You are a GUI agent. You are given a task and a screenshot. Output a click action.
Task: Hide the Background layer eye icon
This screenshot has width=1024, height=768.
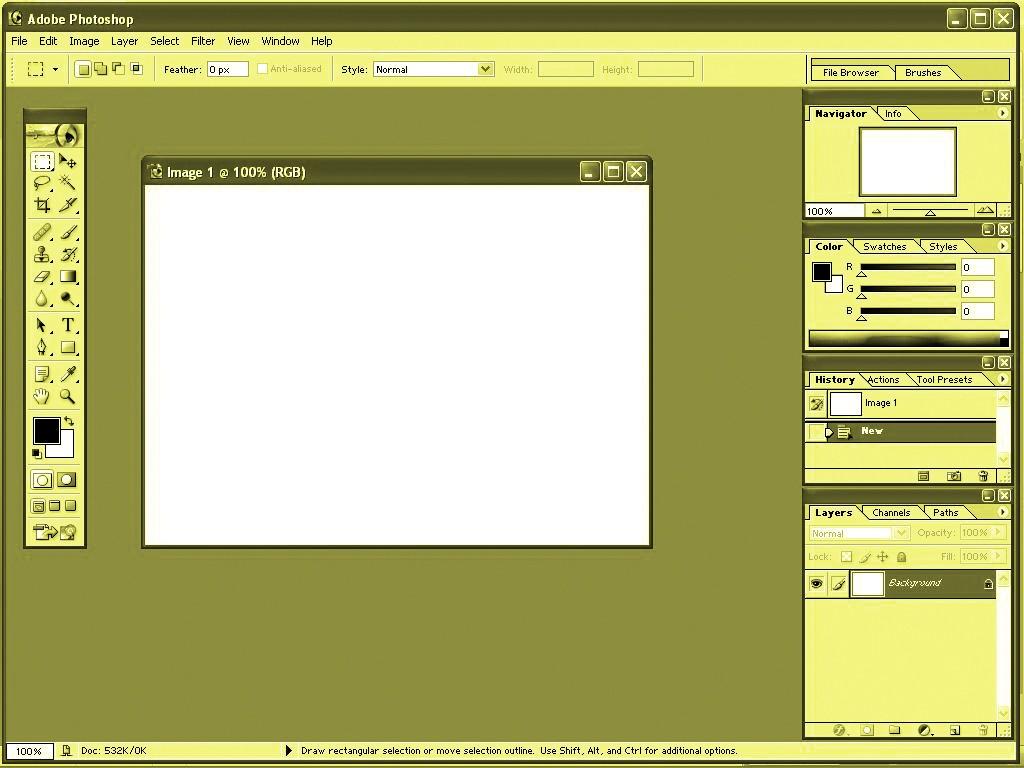pos(816,583)
